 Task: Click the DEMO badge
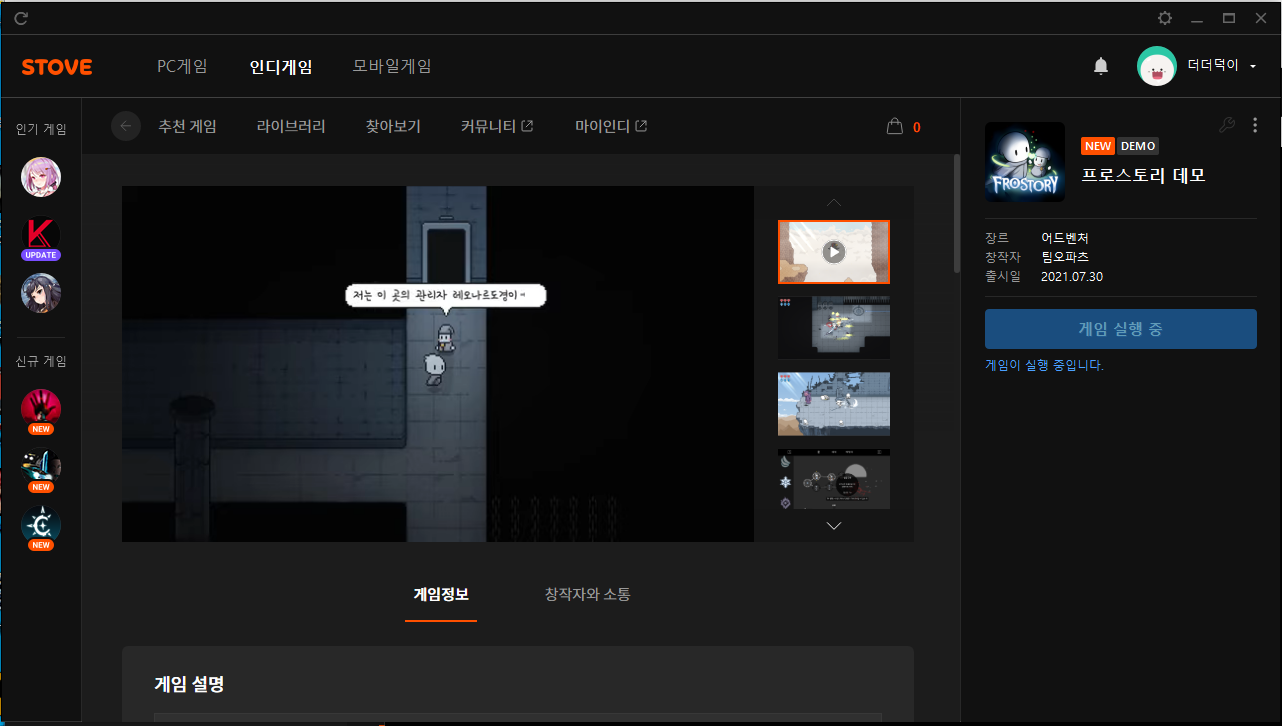click(1138, 146)
